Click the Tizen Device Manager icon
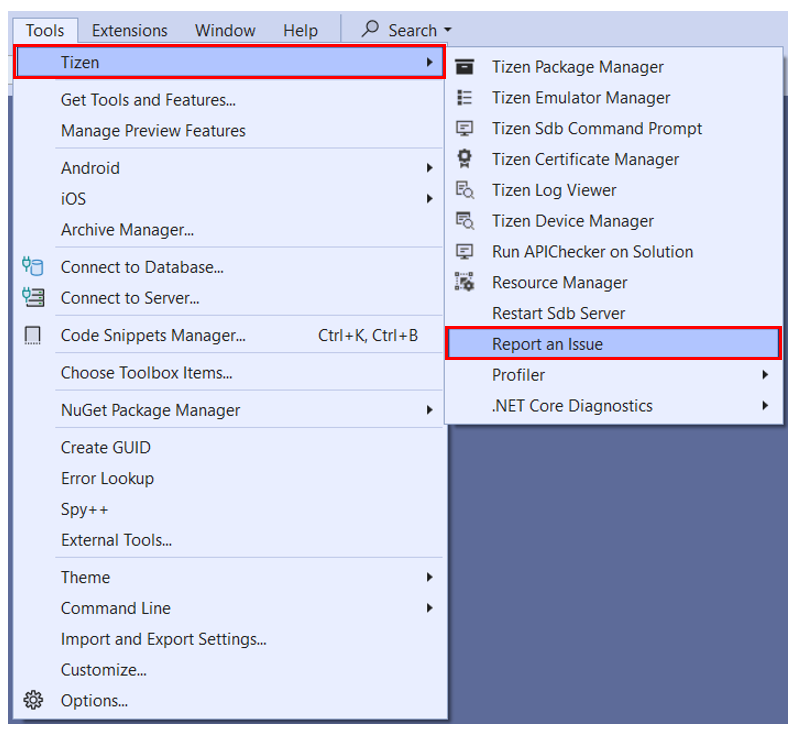 click(x=464, y=221)
